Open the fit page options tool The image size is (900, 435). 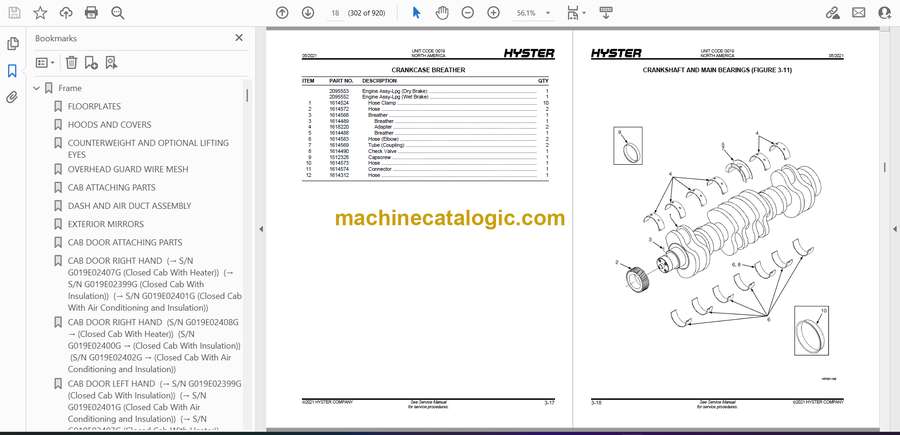(x=572, y=13)
